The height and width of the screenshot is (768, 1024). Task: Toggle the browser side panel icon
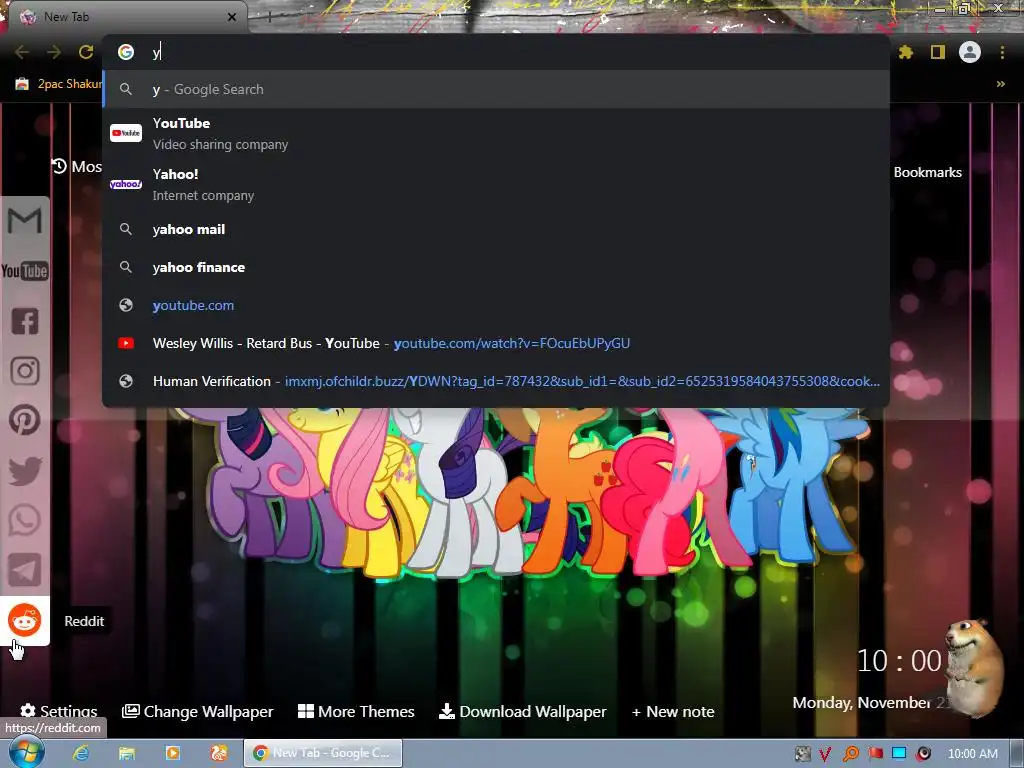coord(938,52)
